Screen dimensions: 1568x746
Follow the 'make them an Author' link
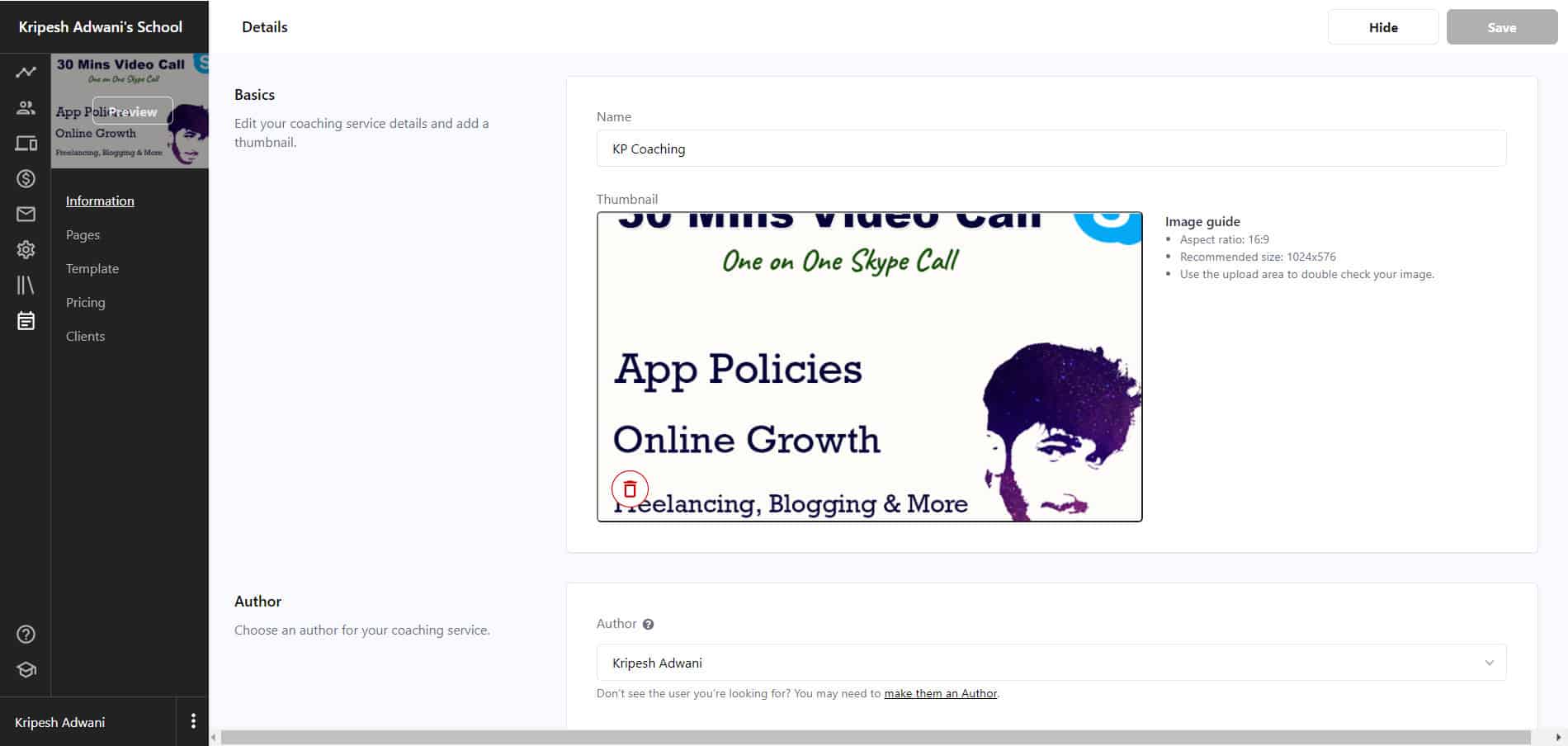coord(940,694)
